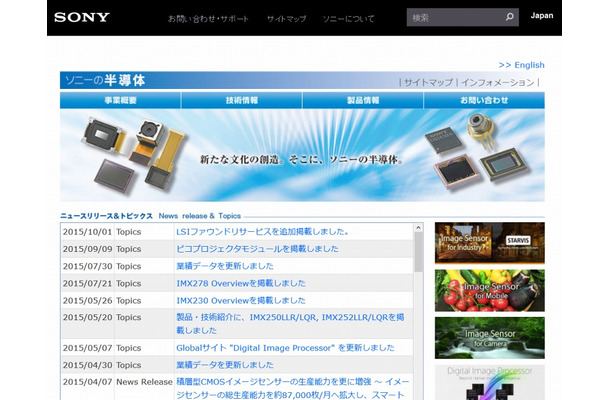Click the semiconductor hero banner image

(302, 155)
